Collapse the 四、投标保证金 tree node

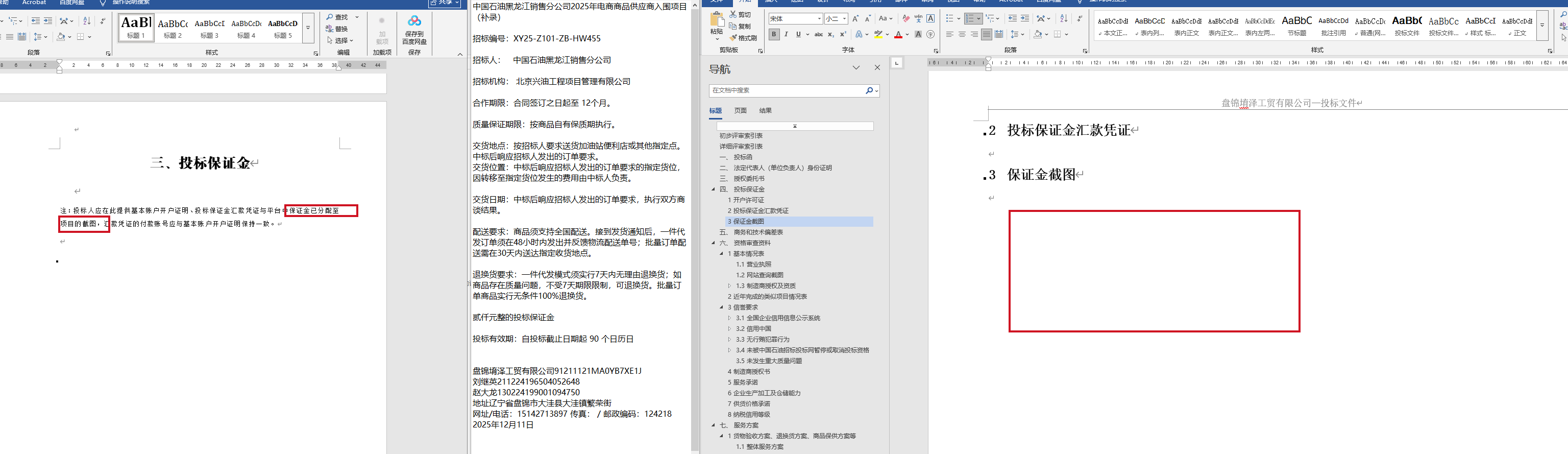[x=714, y=189]
